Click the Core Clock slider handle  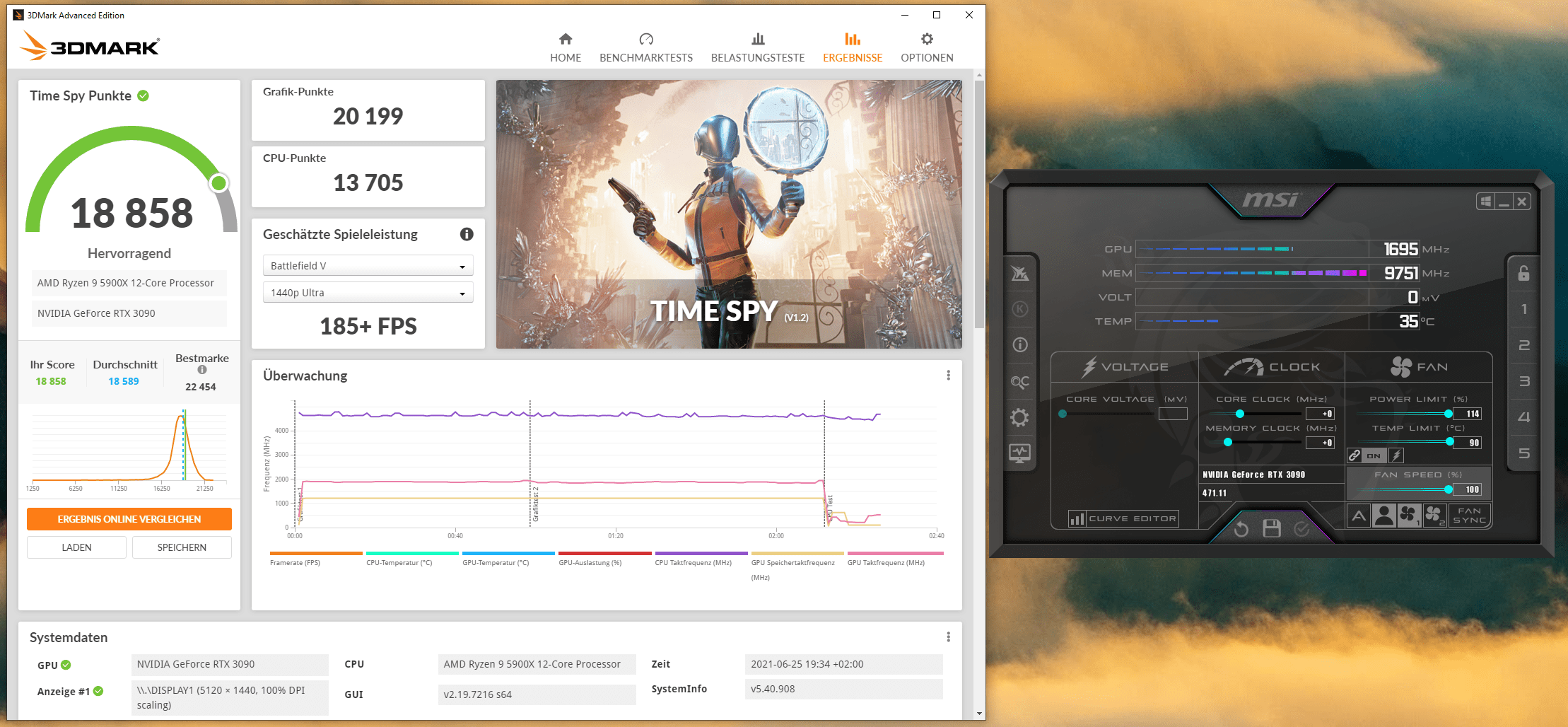coord(1239,414)
